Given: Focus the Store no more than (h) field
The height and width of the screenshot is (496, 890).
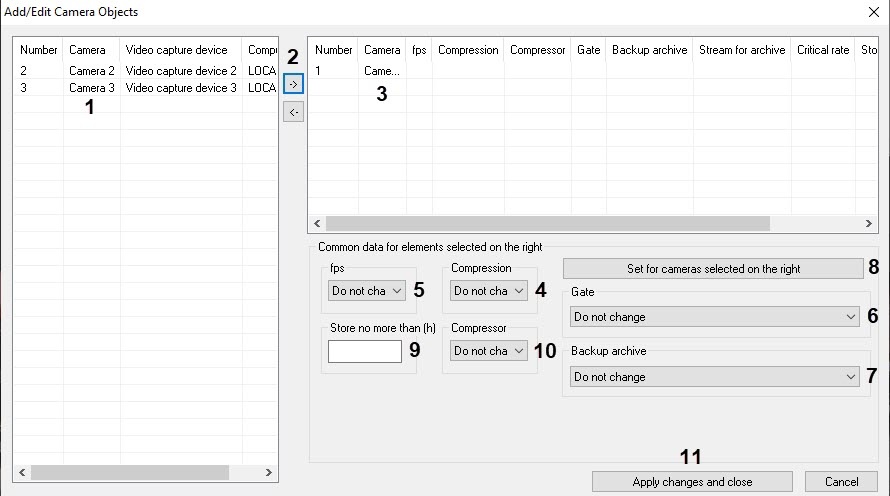Looking at the screenshot, I should tap(365, 351).
